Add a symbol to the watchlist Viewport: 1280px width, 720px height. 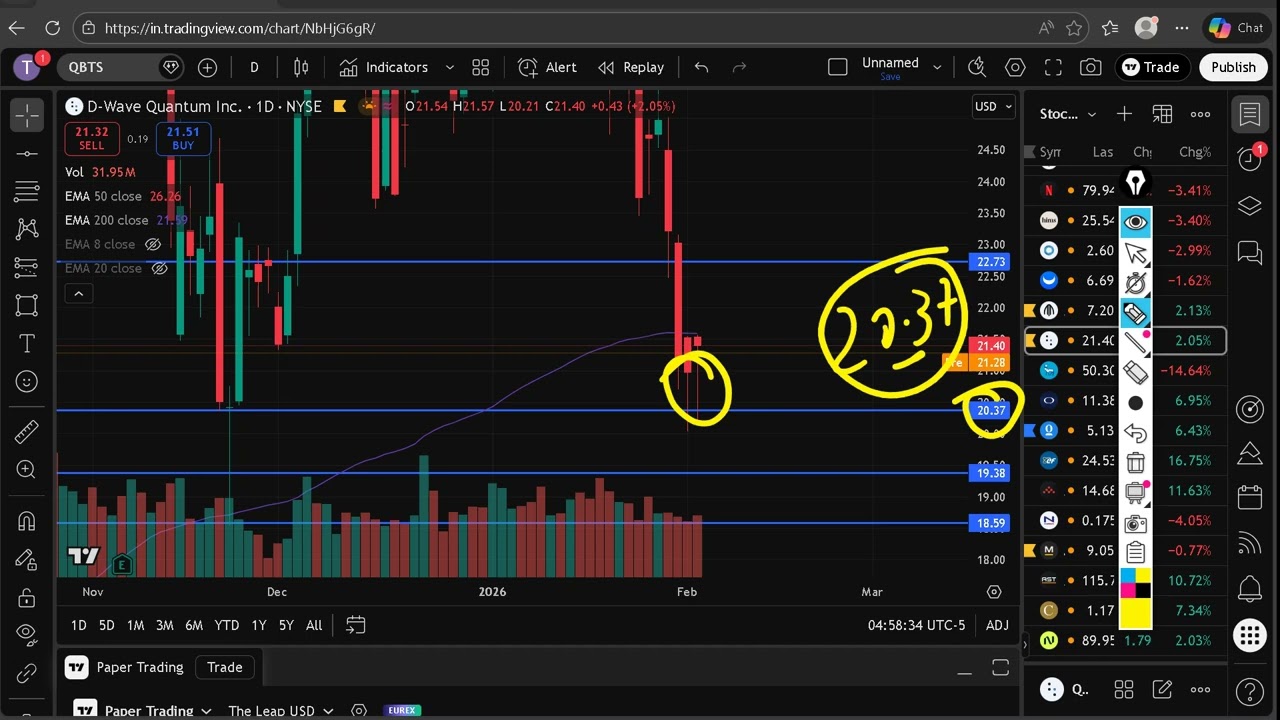1124,114
